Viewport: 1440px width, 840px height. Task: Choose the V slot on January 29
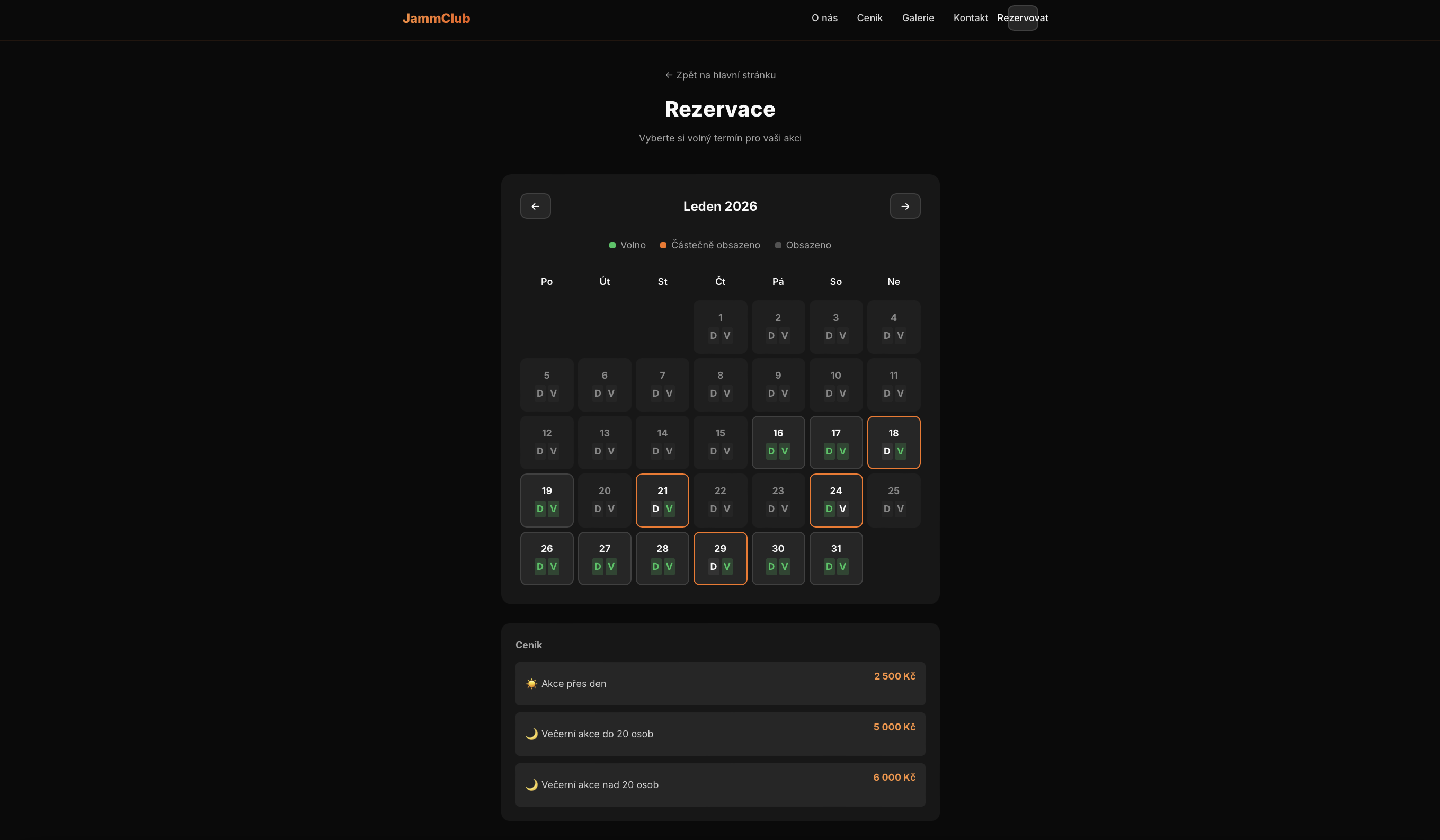(x=726, y=566)
